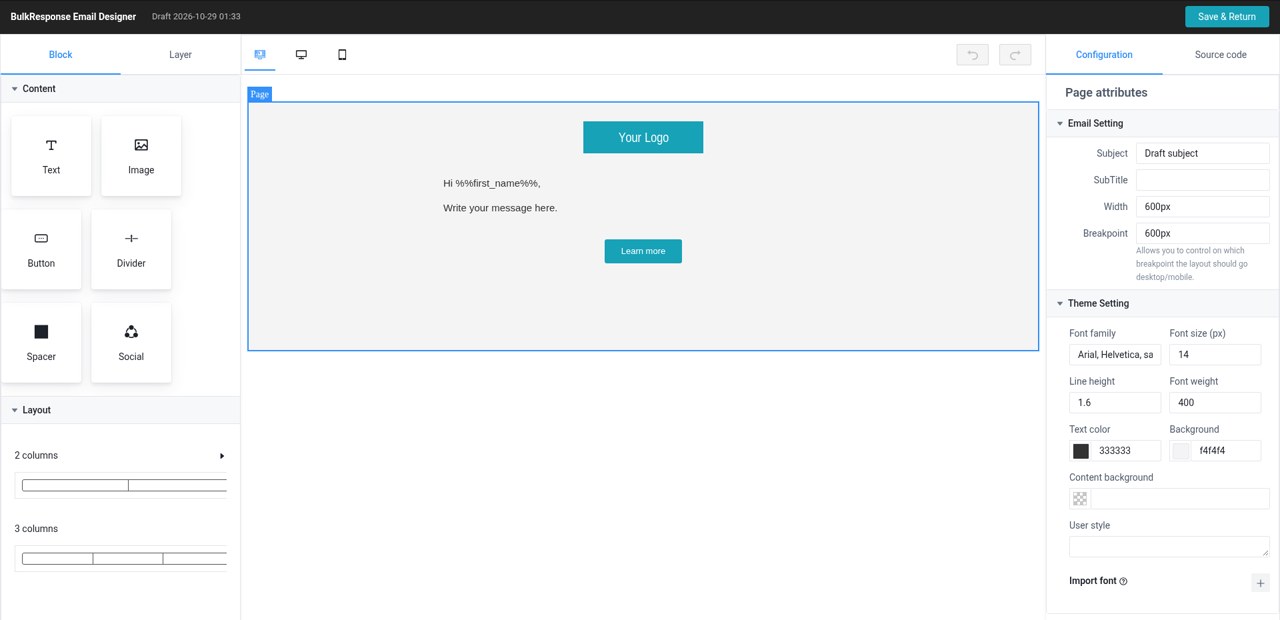Viewport: 1280px width, 620px height.
Task: Open the Layer tab
Action: pyautogui.click(x=180, y=55)
